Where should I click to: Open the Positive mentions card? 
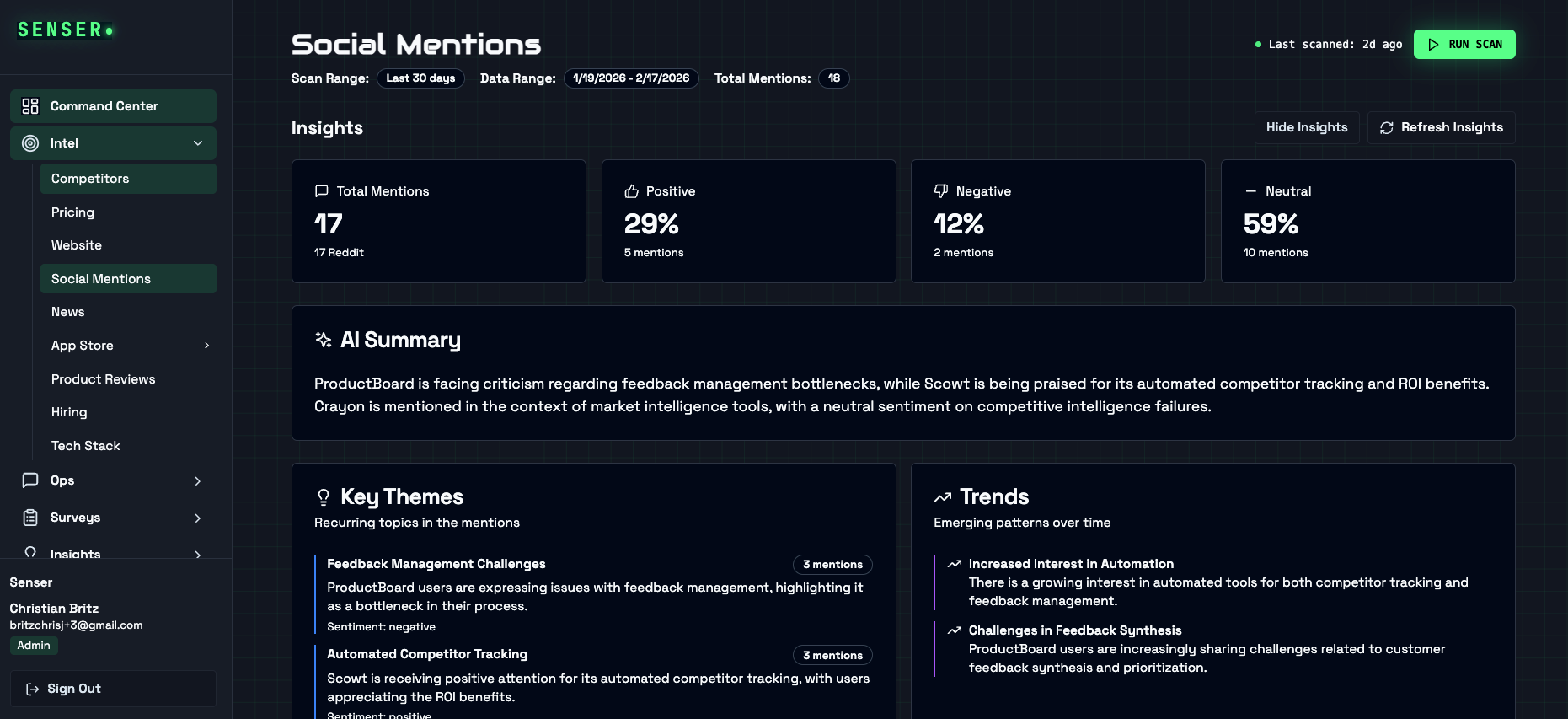point(748,221)
